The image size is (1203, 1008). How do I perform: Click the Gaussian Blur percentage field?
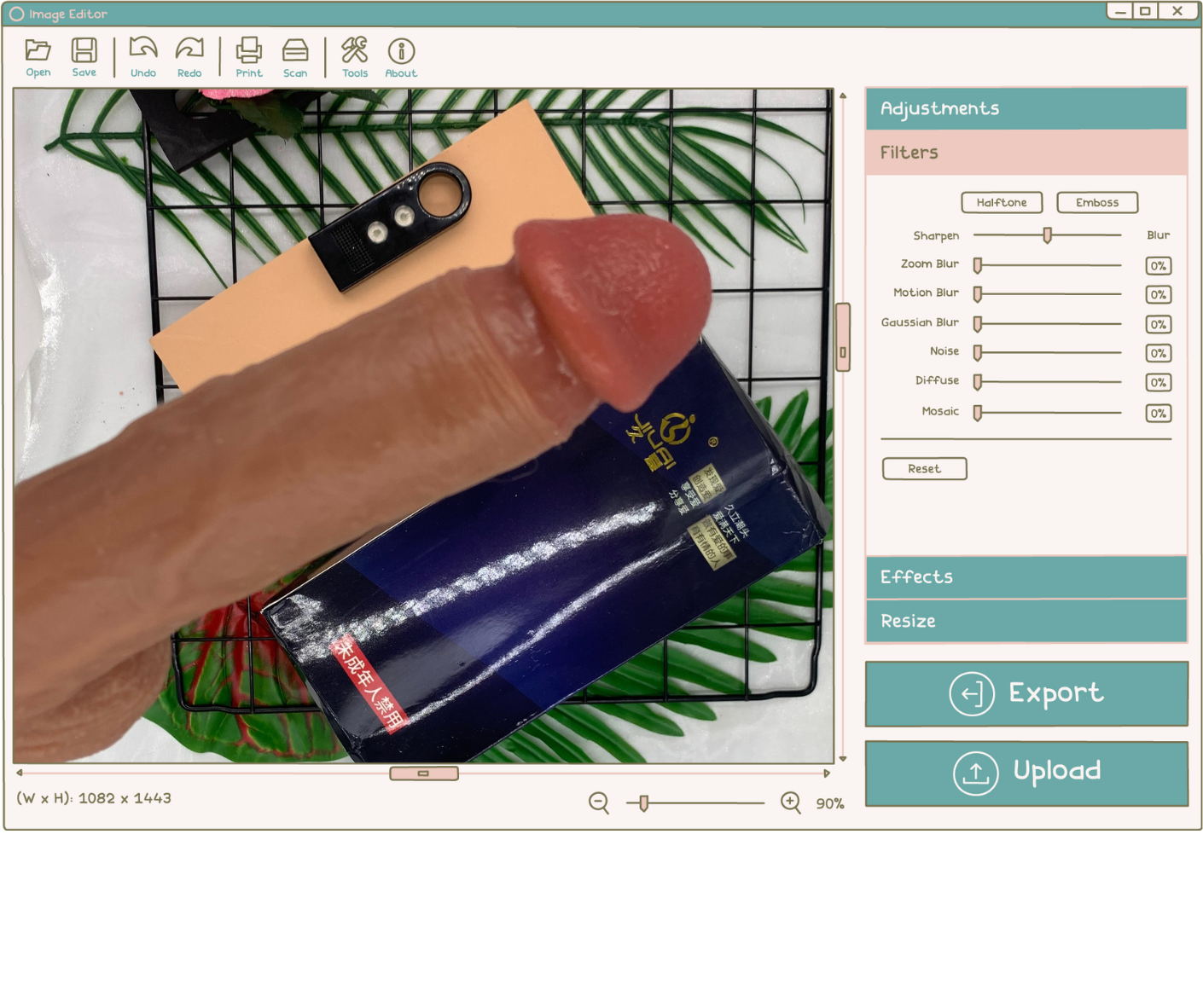pyautogui.click(x=1158, y=324)
